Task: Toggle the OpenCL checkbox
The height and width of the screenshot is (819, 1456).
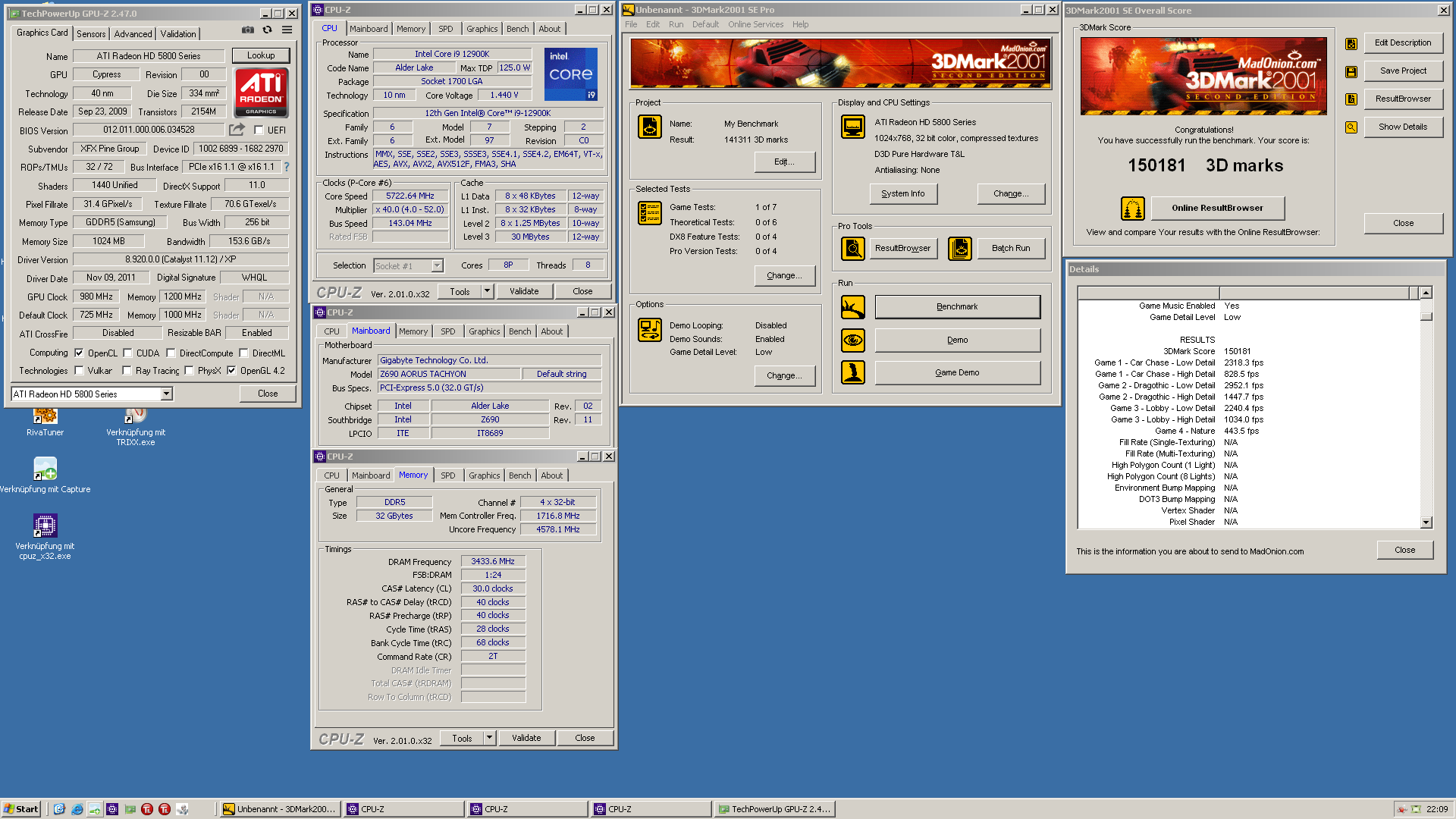Action: [x=79, y=353]
